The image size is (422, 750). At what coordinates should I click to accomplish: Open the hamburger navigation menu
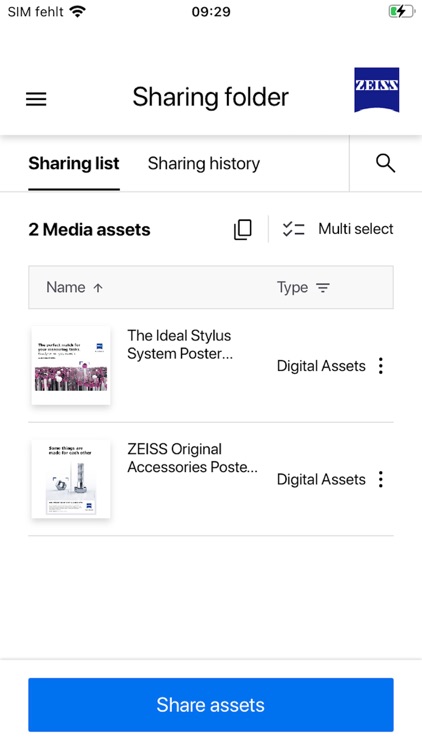(36, 99)
